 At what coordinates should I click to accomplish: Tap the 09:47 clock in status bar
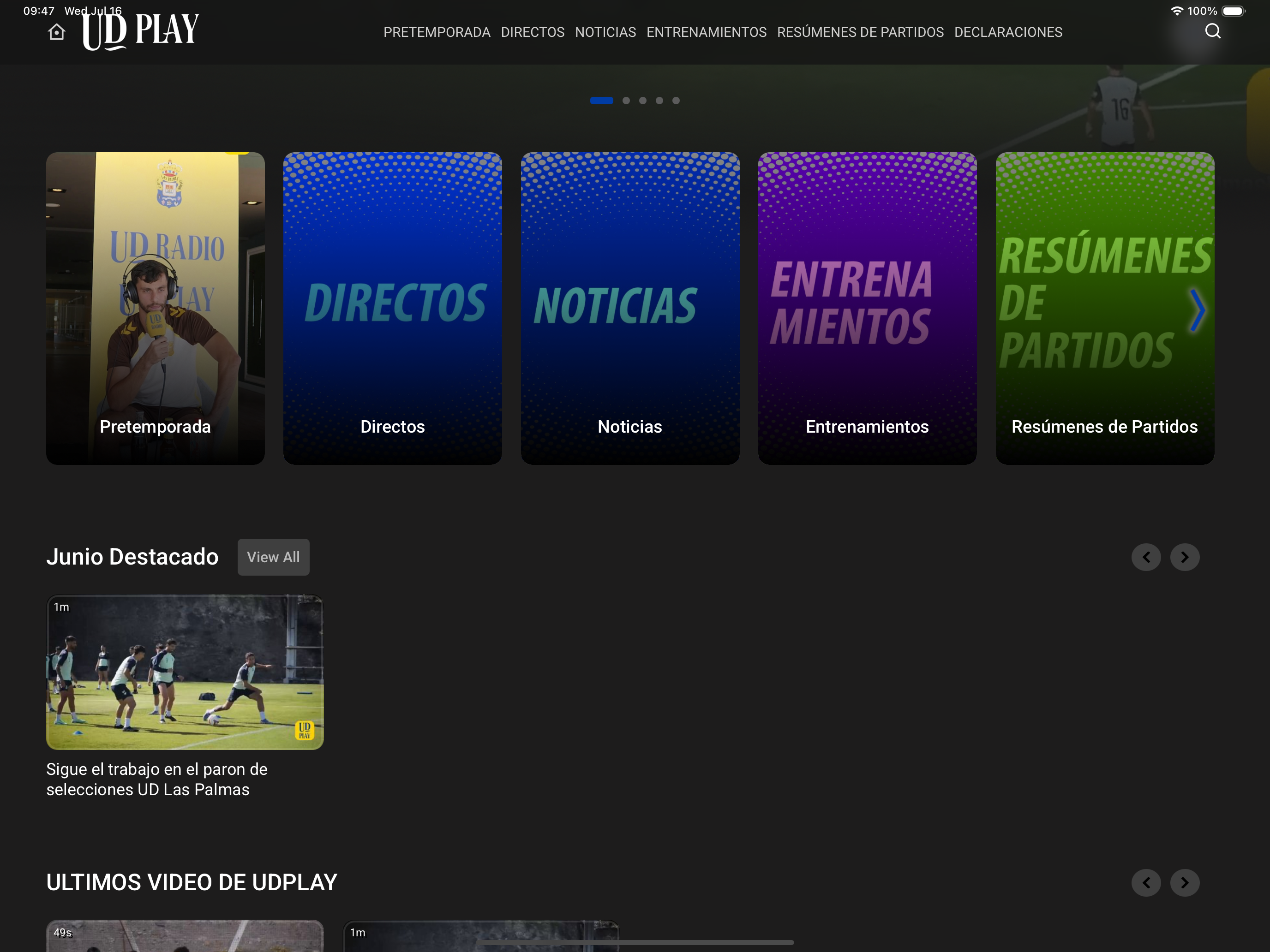(x=39, y=11)
